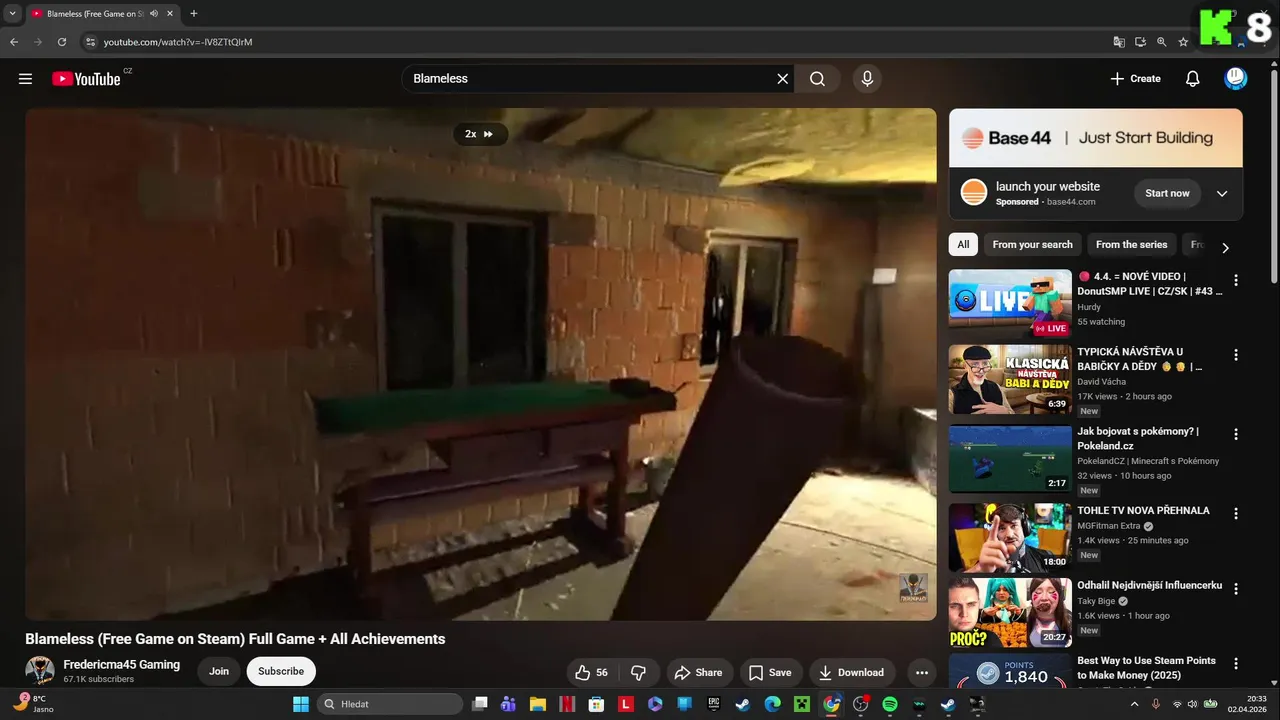The width and height of the screenshot is (1280, 720).
Task: Join the Fredericma45 Gaming channel
Action: click(x=219, y=672)
